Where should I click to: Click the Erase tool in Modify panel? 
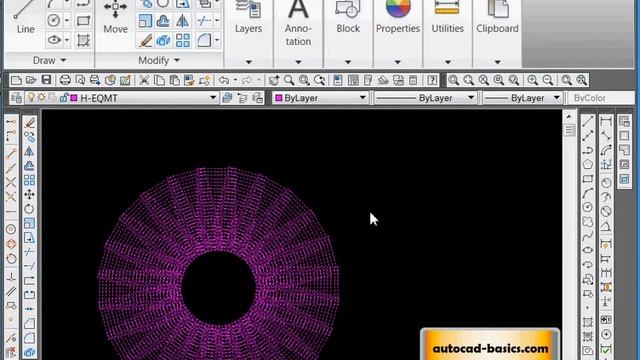tap(145, 40)
